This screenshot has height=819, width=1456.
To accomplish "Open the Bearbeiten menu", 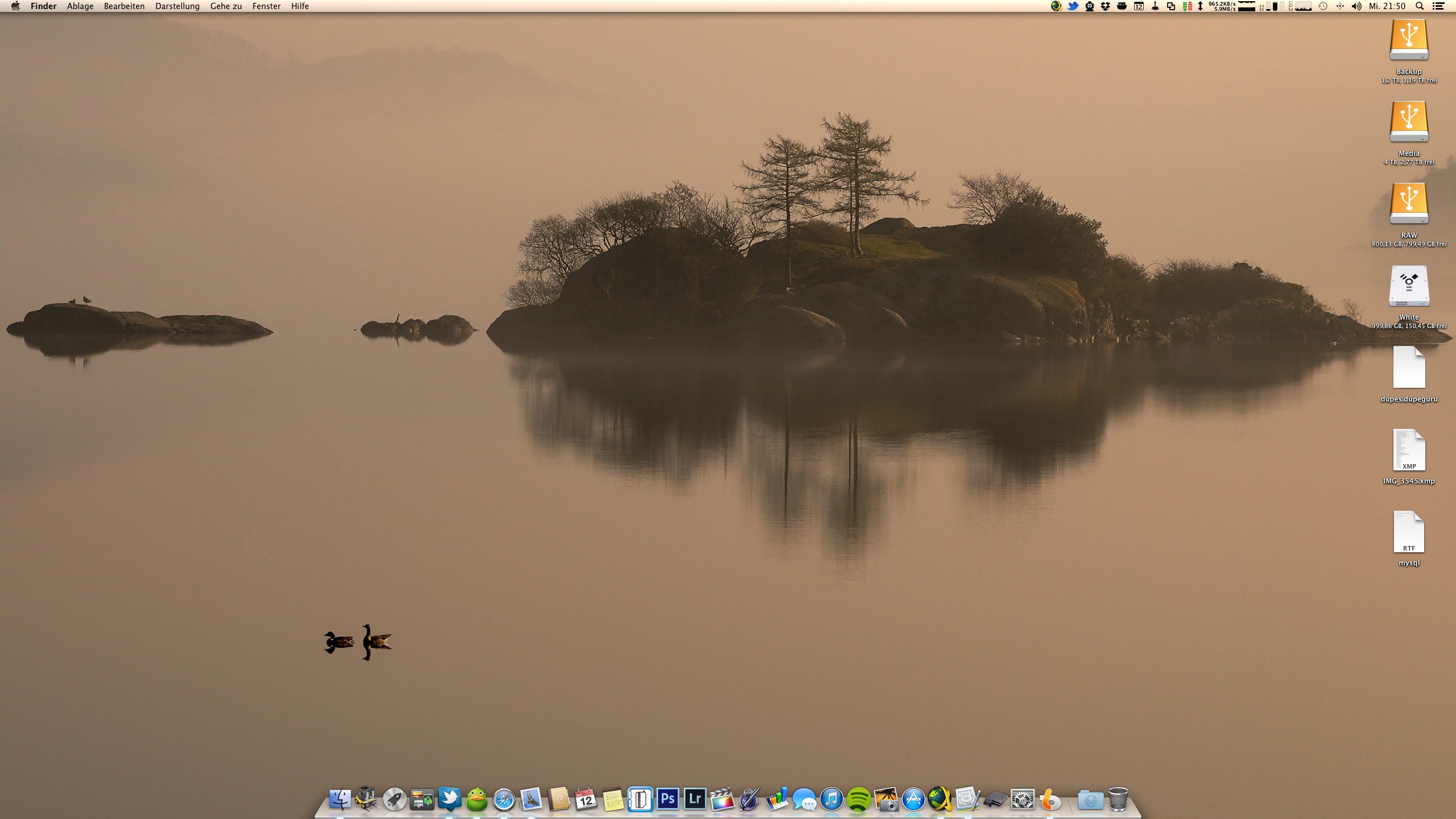I will (124, 6).
